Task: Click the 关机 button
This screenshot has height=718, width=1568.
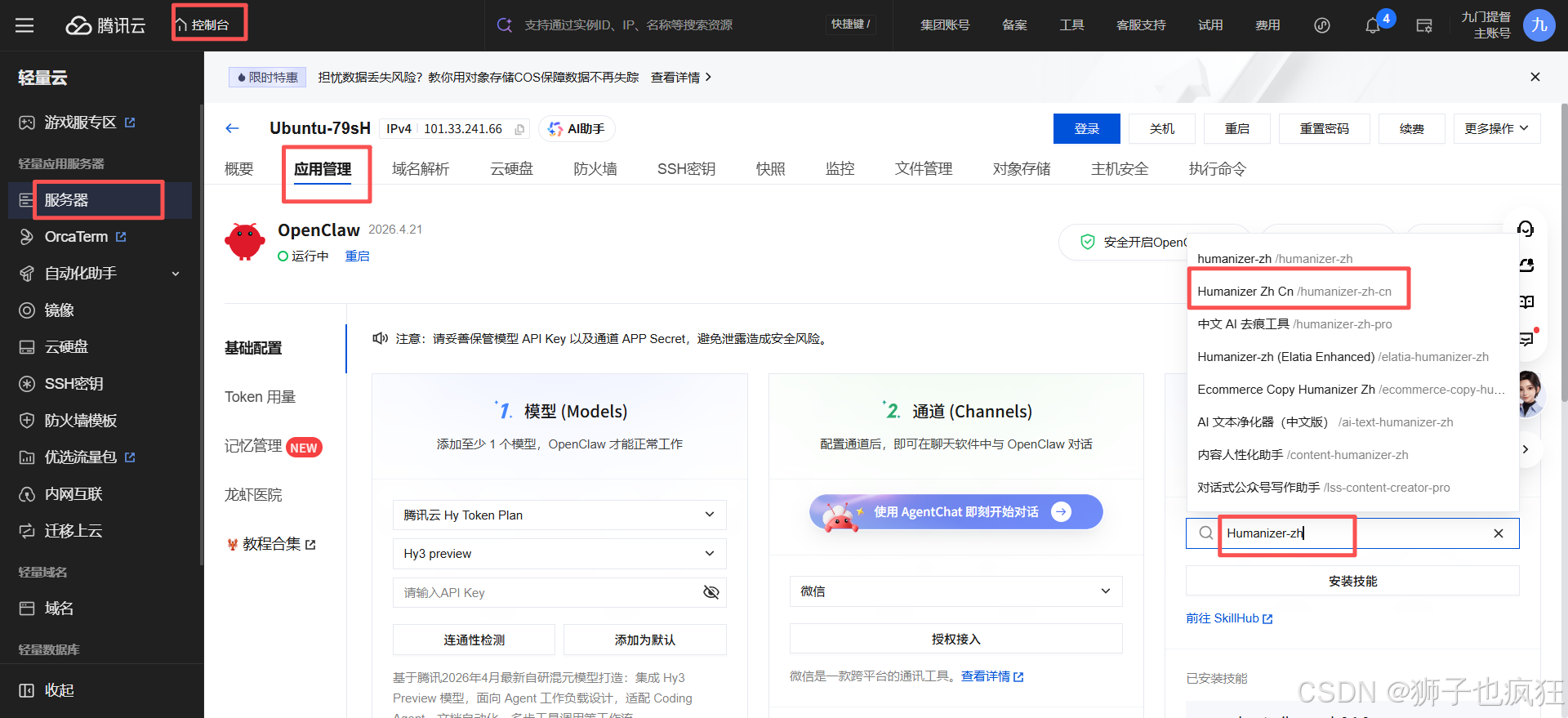Action: coord(1161,128)
